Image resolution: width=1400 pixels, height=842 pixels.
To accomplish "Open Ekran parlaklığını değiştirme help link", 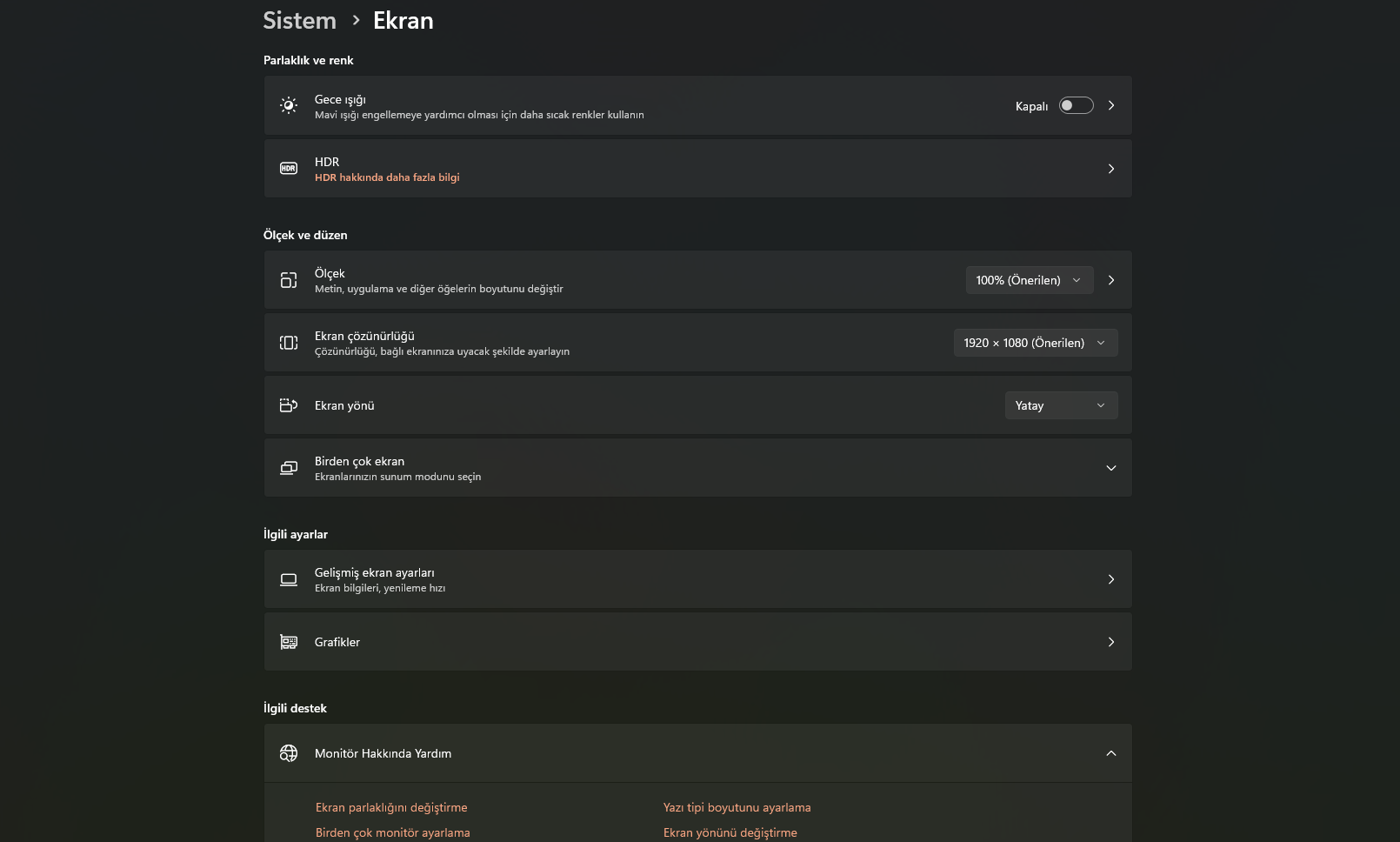I will point(391,807).
